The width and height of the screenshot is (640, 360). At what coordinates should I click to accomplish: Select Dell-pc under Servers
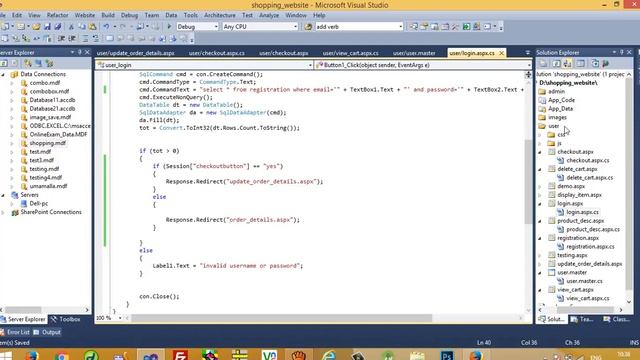(x=38, y=203)
